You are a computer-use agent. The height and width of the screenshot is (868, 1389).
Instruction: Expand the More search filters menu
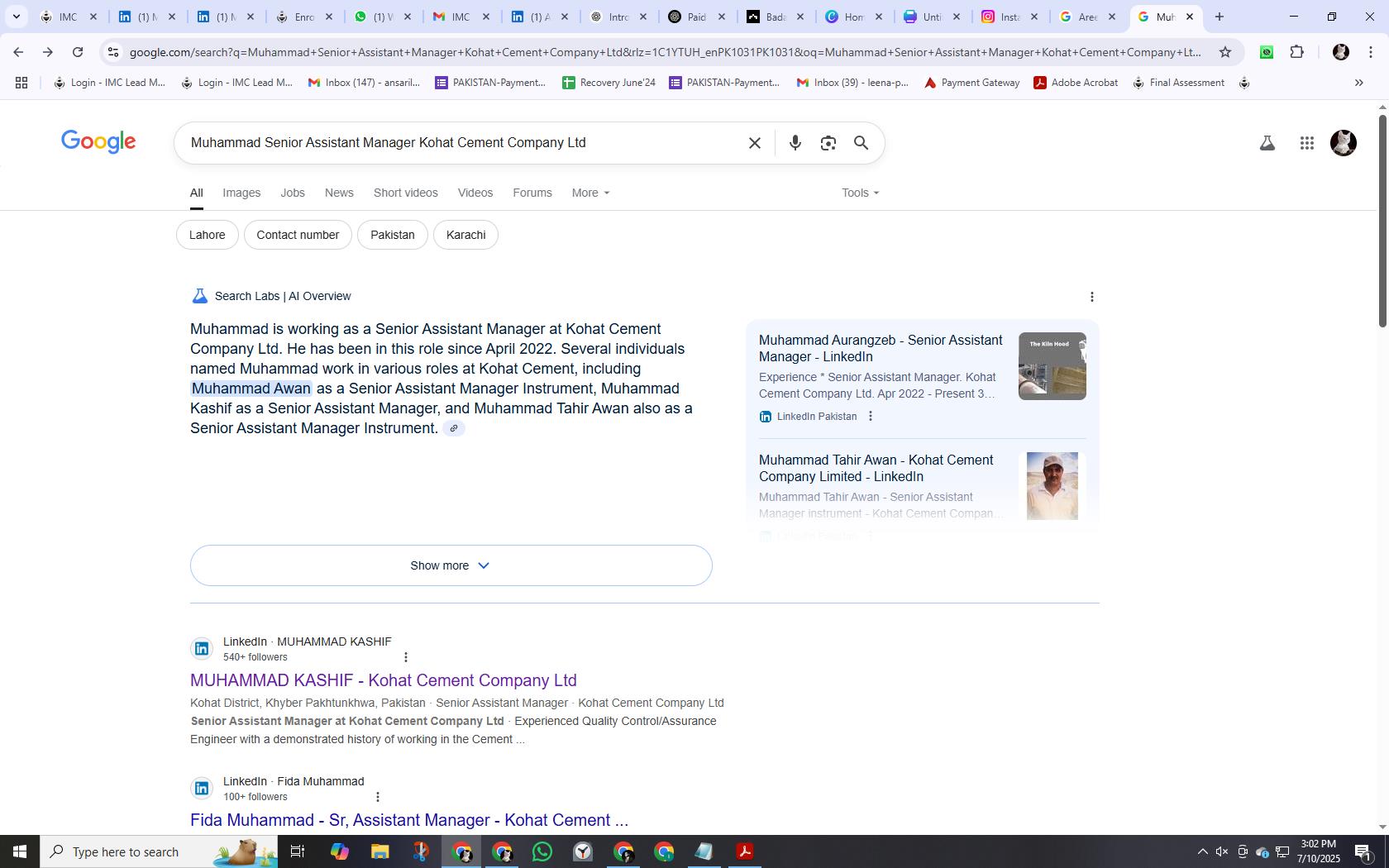click(x=590, y=193)
